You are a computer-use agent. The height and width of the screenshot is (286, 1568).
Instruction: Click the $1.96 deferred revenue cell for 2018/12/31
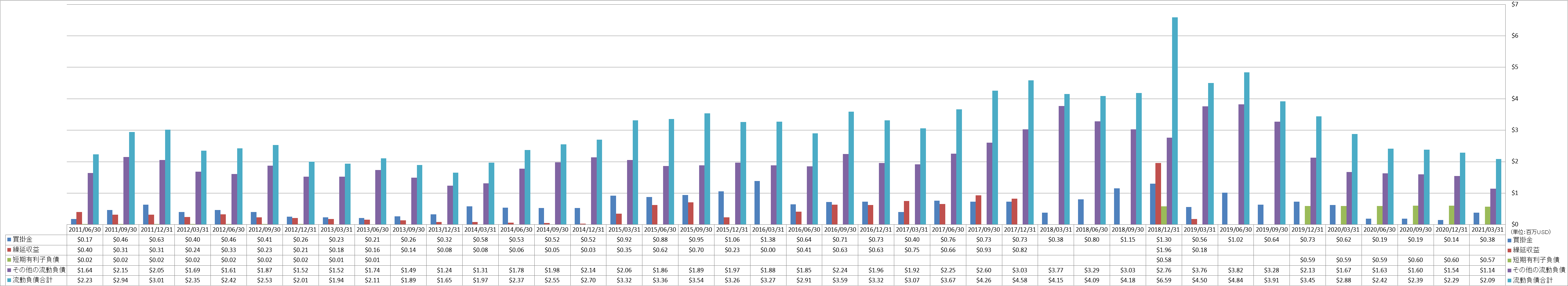[1164, 249]
